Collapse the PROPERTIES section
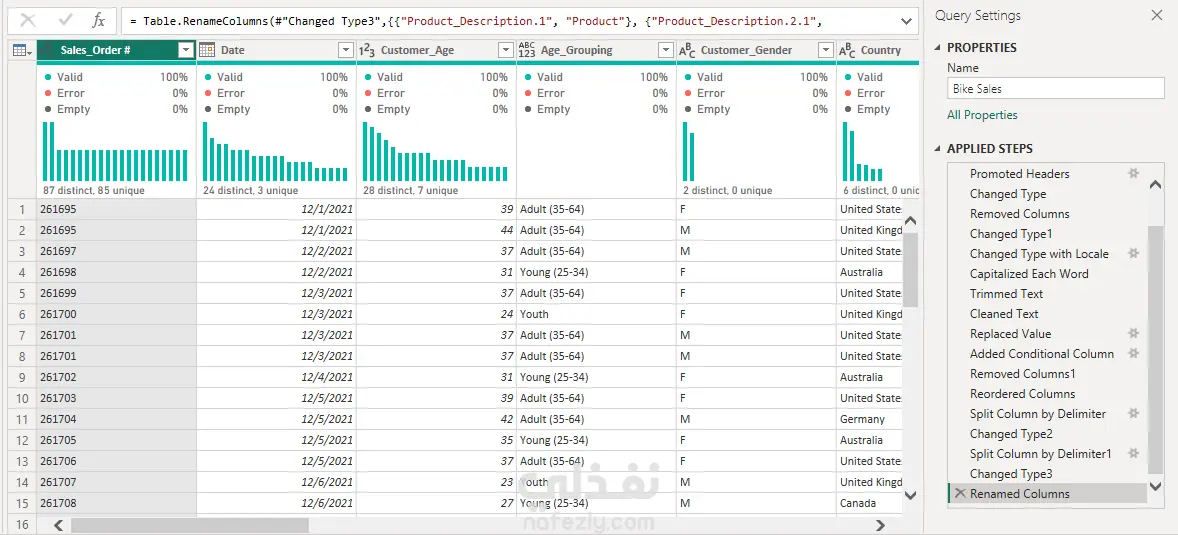 click(938, 47)
